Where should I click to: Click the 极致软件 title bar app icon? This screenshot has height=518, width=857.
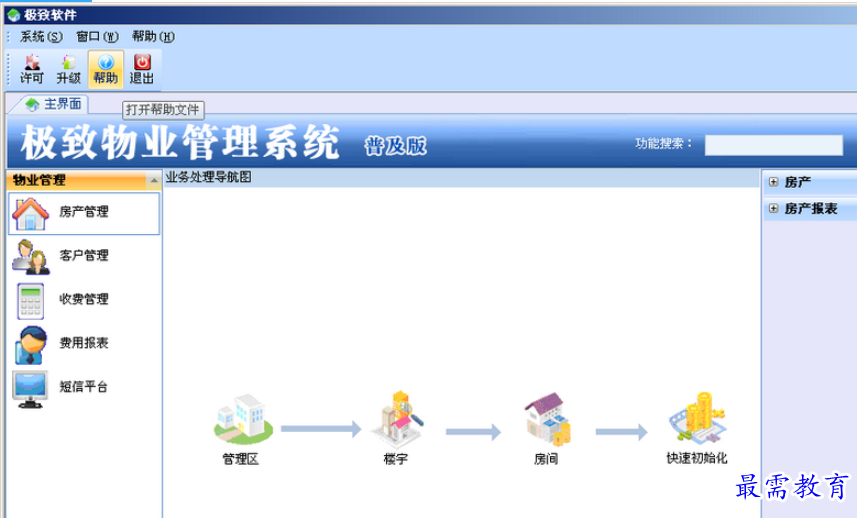point(14,15)
